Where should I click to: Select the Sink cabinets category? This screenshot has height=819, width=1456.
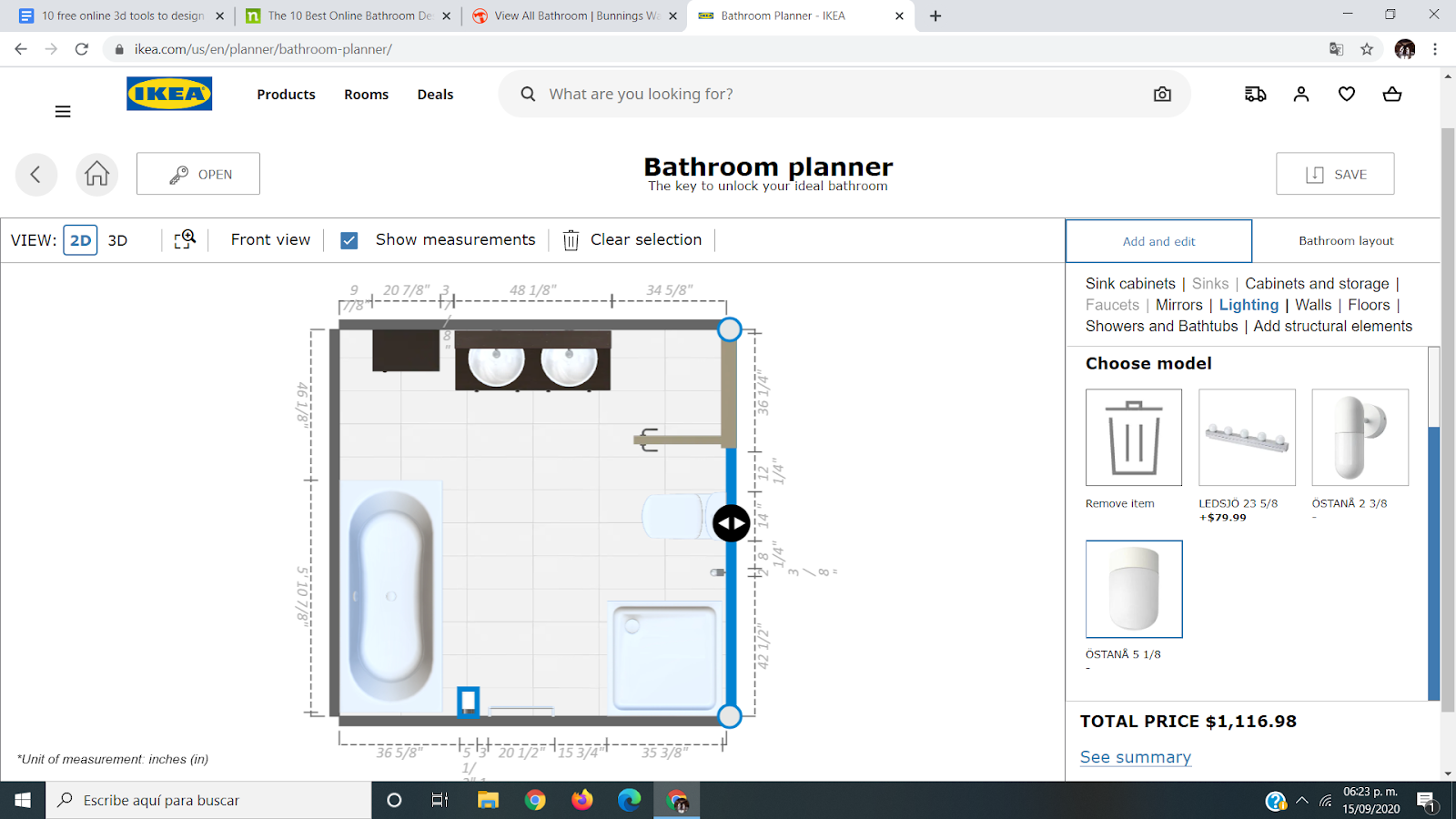click(x=1130, y=284)
